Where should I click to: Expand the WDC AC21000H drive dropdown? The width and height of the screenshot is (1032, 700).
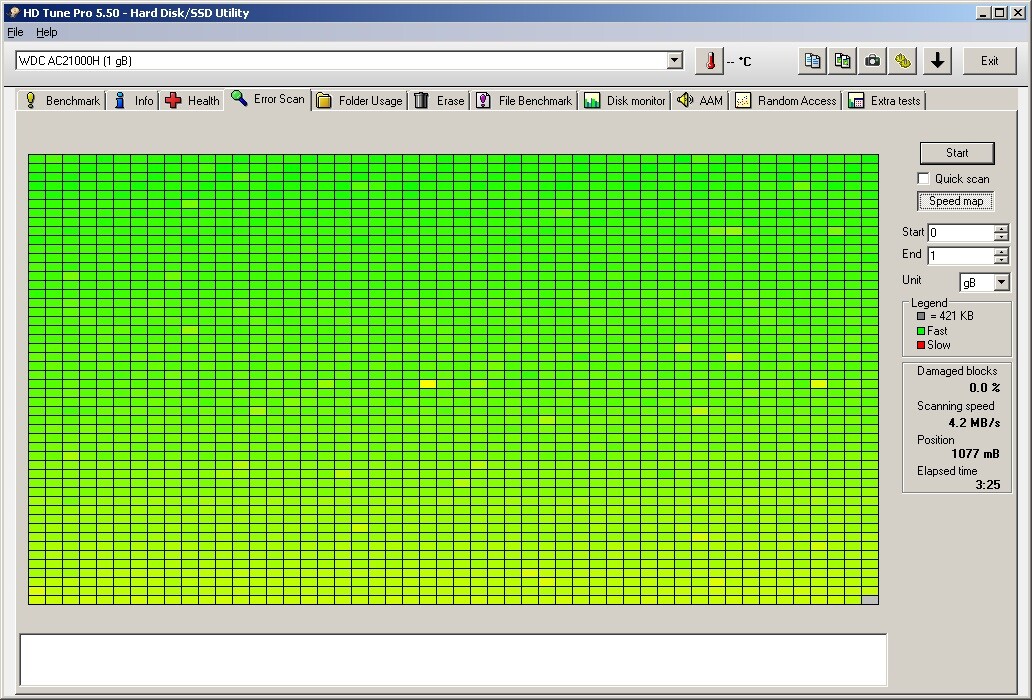tap(675, 61)
